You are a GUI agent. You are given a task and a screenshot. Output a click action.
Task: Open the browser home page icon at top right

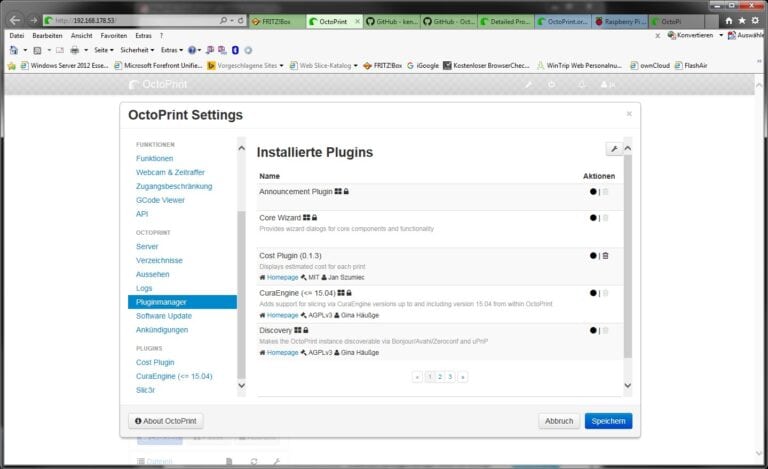(729, 21)
